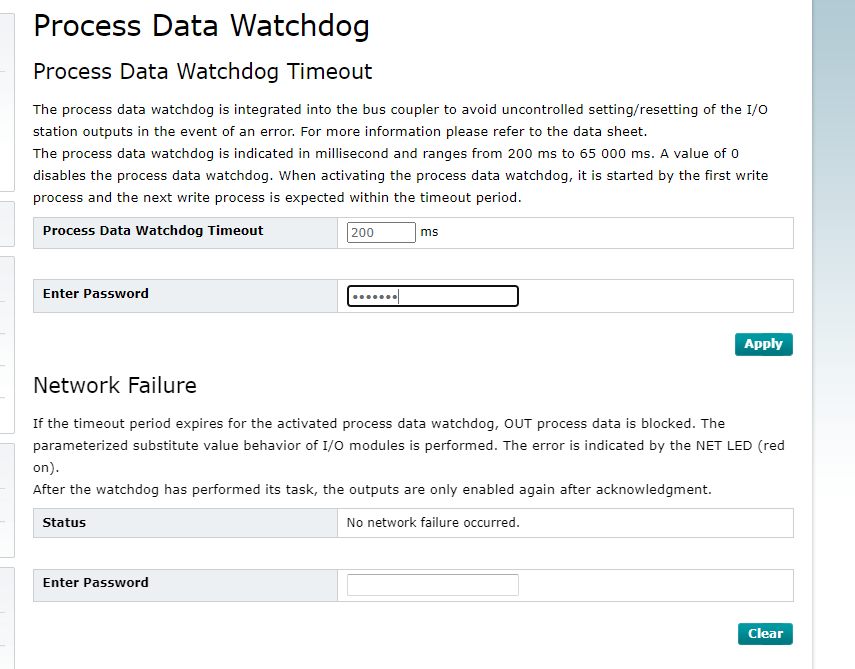Click the Status label cell
The height and width of the screenshot is (669, 855).
[185, 523]
